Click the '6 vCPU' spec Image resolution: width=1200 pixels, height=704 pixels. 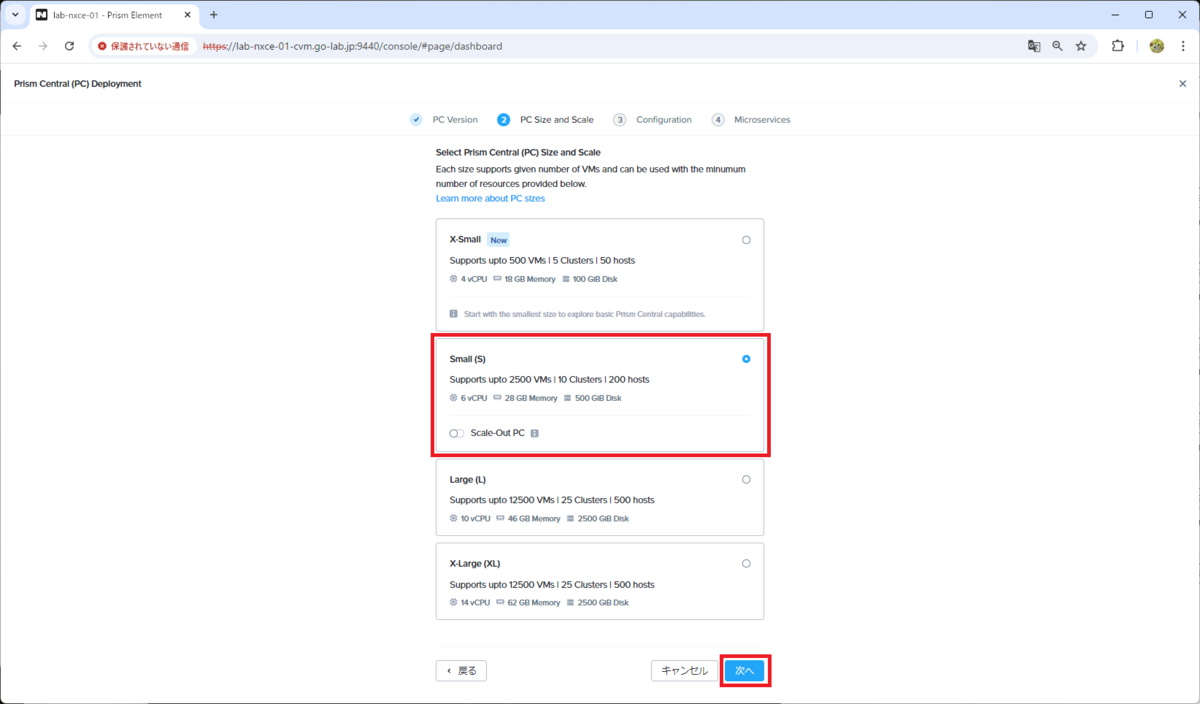[x=468, y=398]
